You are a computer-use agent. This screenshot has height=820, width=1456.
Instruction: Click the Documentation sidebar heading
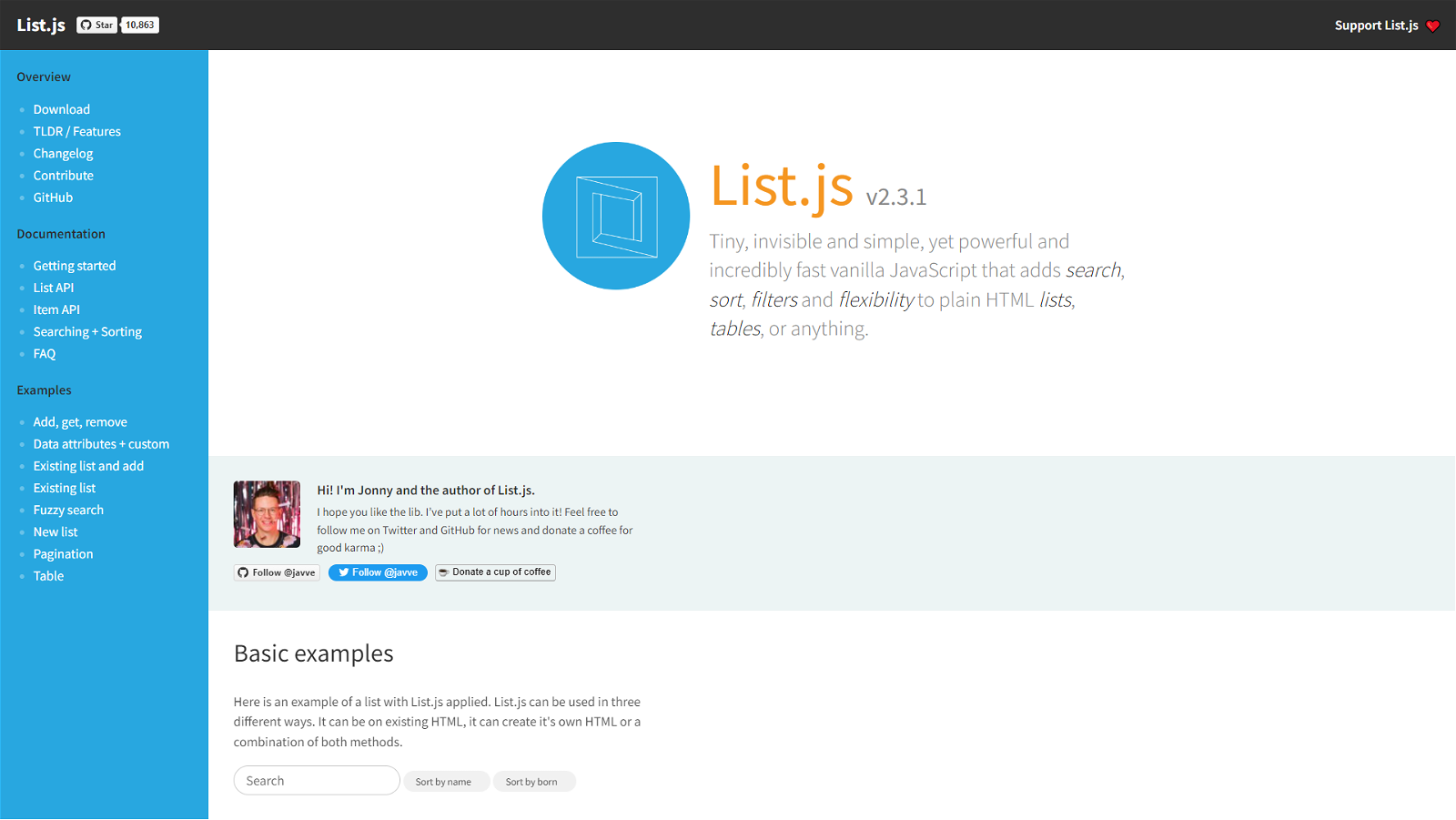61,234
